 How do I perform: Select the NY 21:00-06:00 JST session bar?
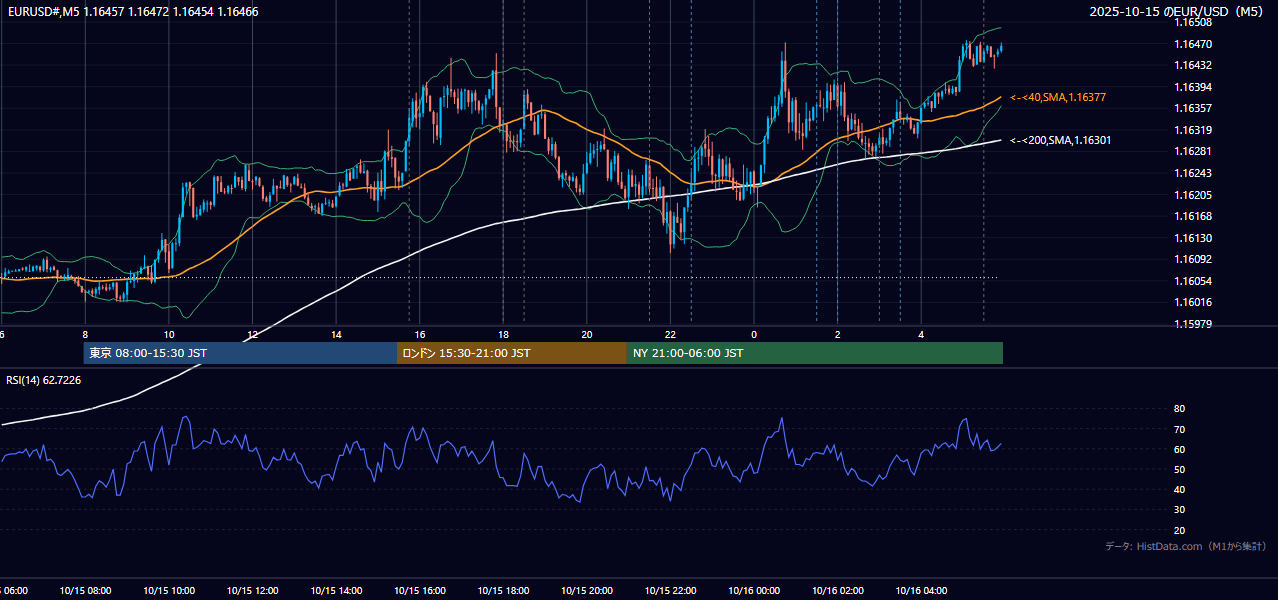(815, 353)
